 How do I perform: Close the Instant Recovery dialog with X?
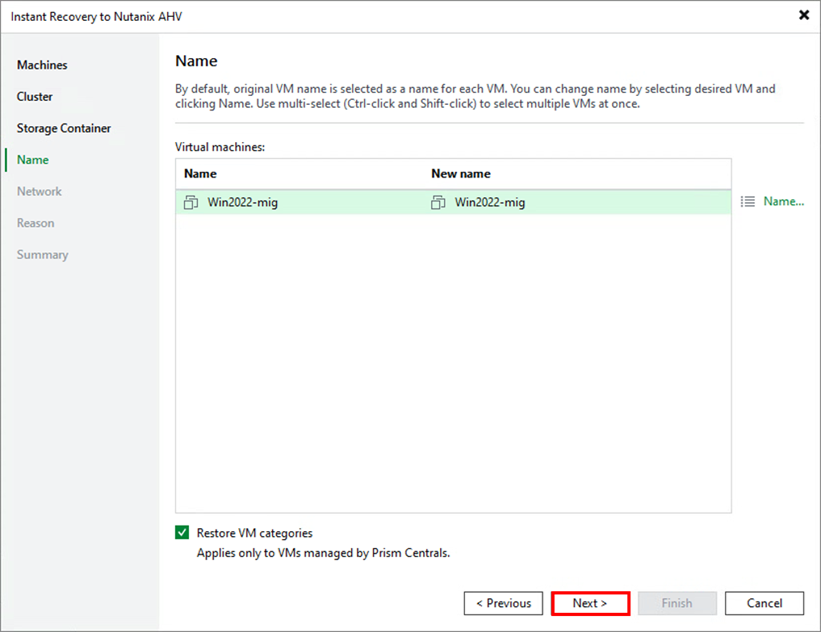(x=804, y=15)
